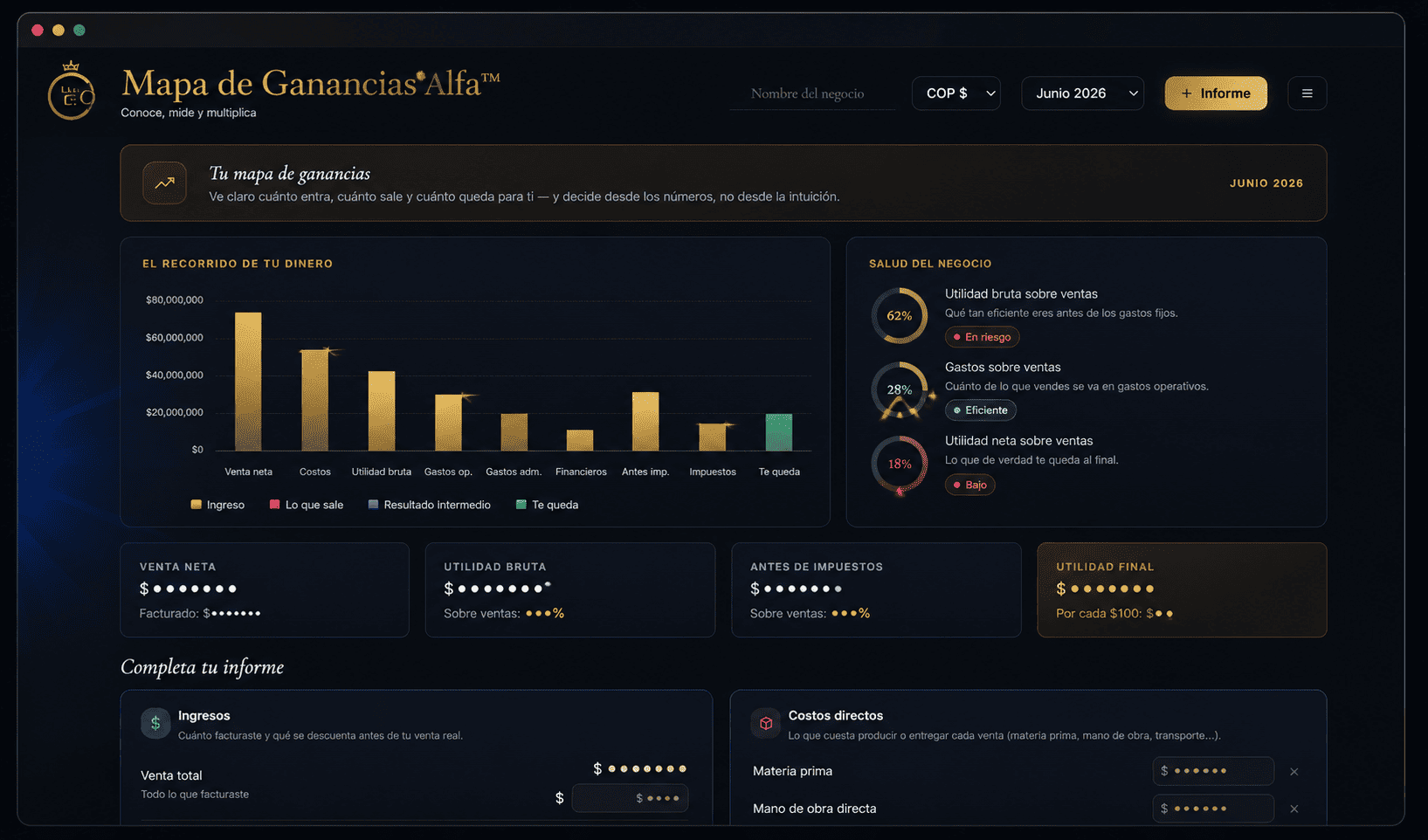Click the Eficiente status badge

click(x=980, y=410)
